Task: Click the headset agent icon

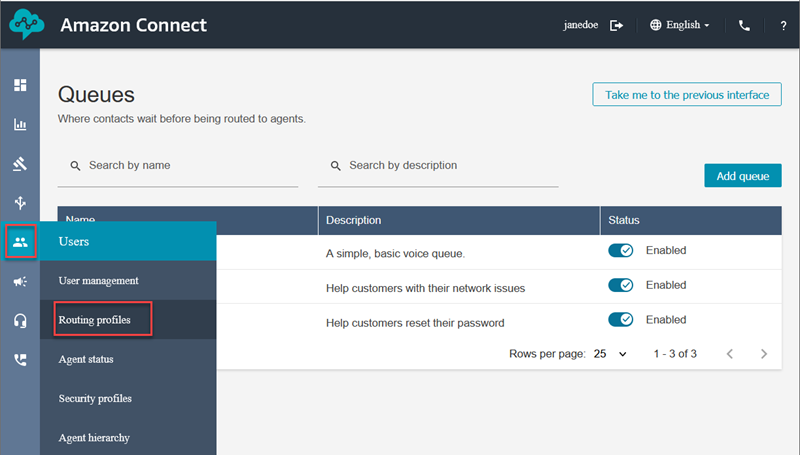Action: (x=19, y=321)
